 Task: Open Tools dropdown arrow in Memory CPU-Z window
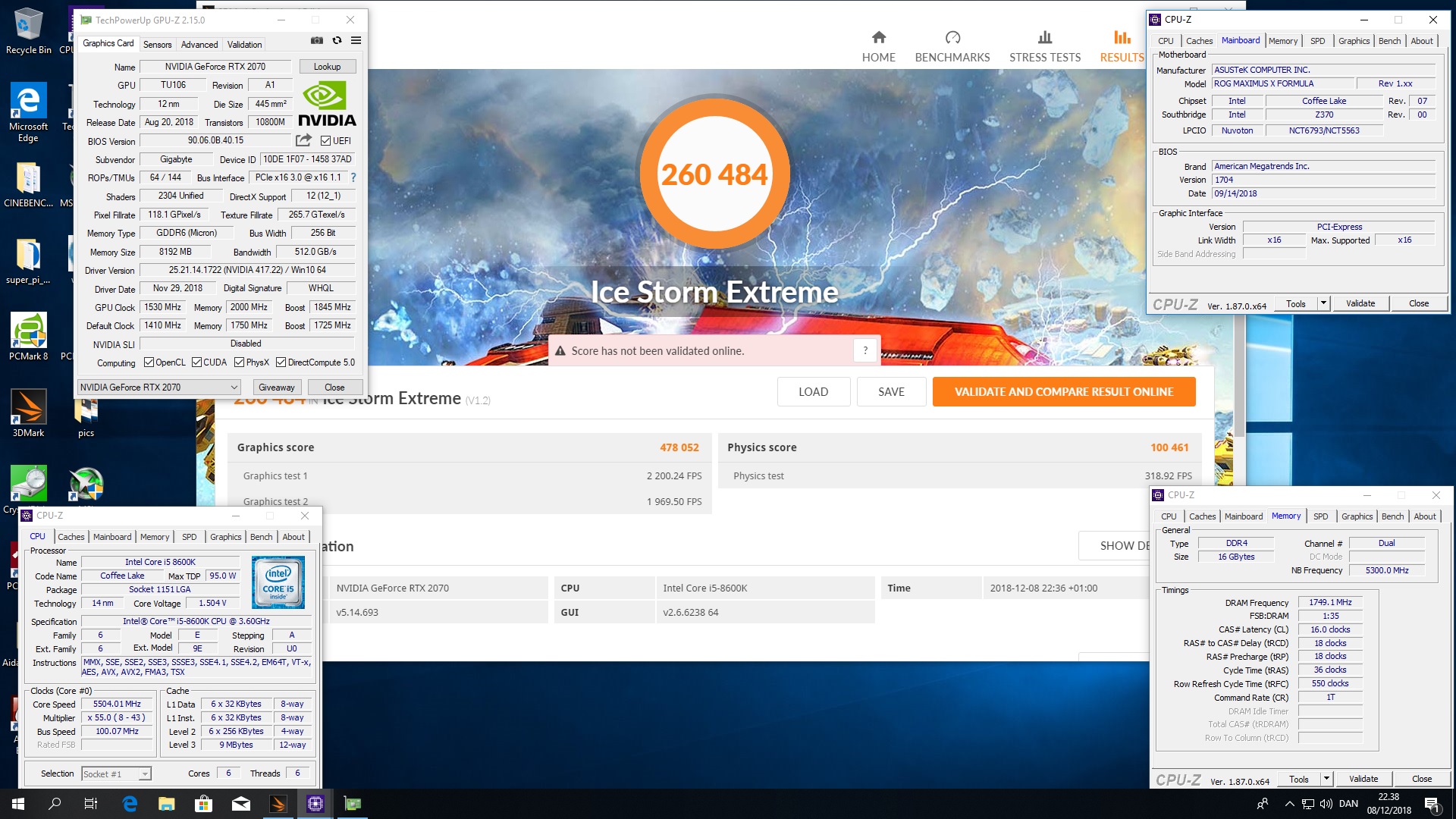[1326, 779]
